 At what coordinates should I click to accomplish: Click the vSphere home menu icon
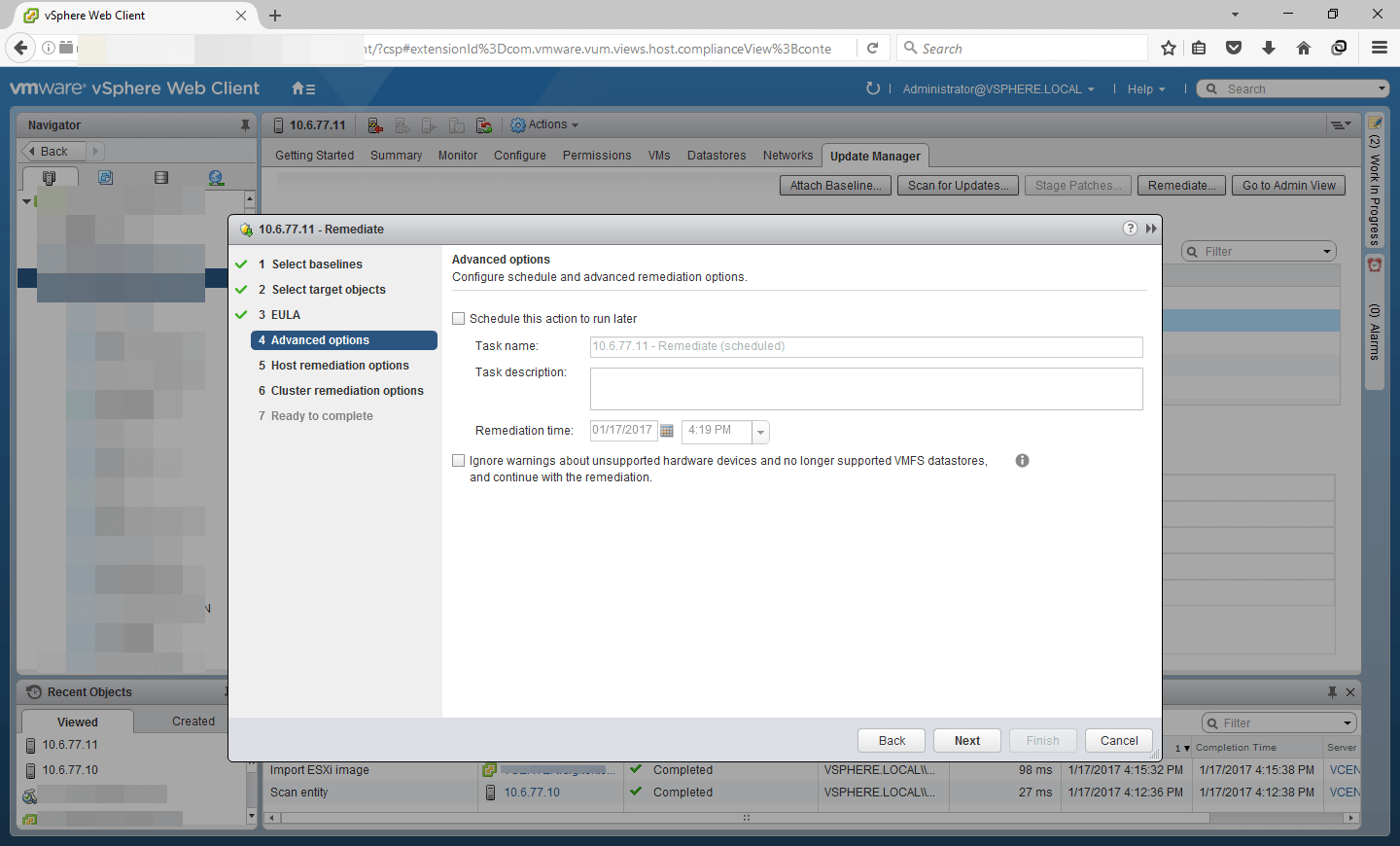303,88
